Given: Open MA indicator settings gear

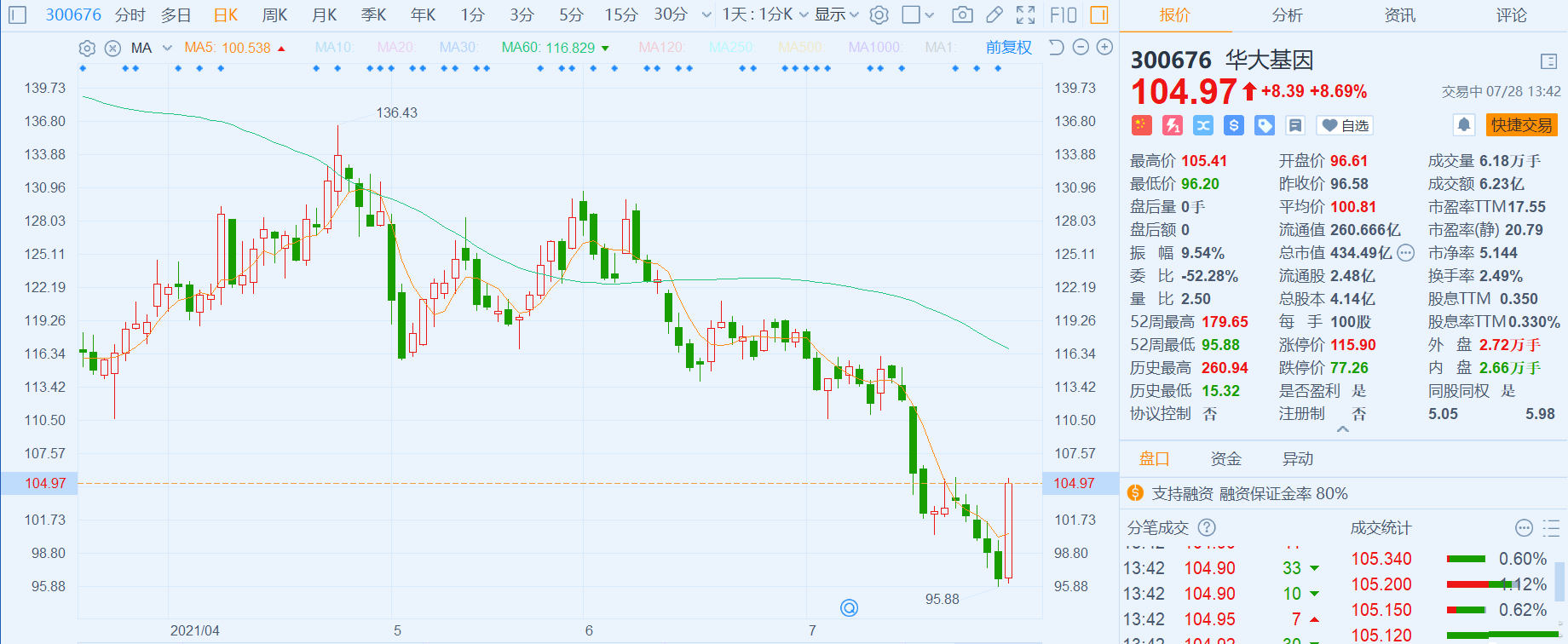Looking at the screenshot, I should [86, 48].
